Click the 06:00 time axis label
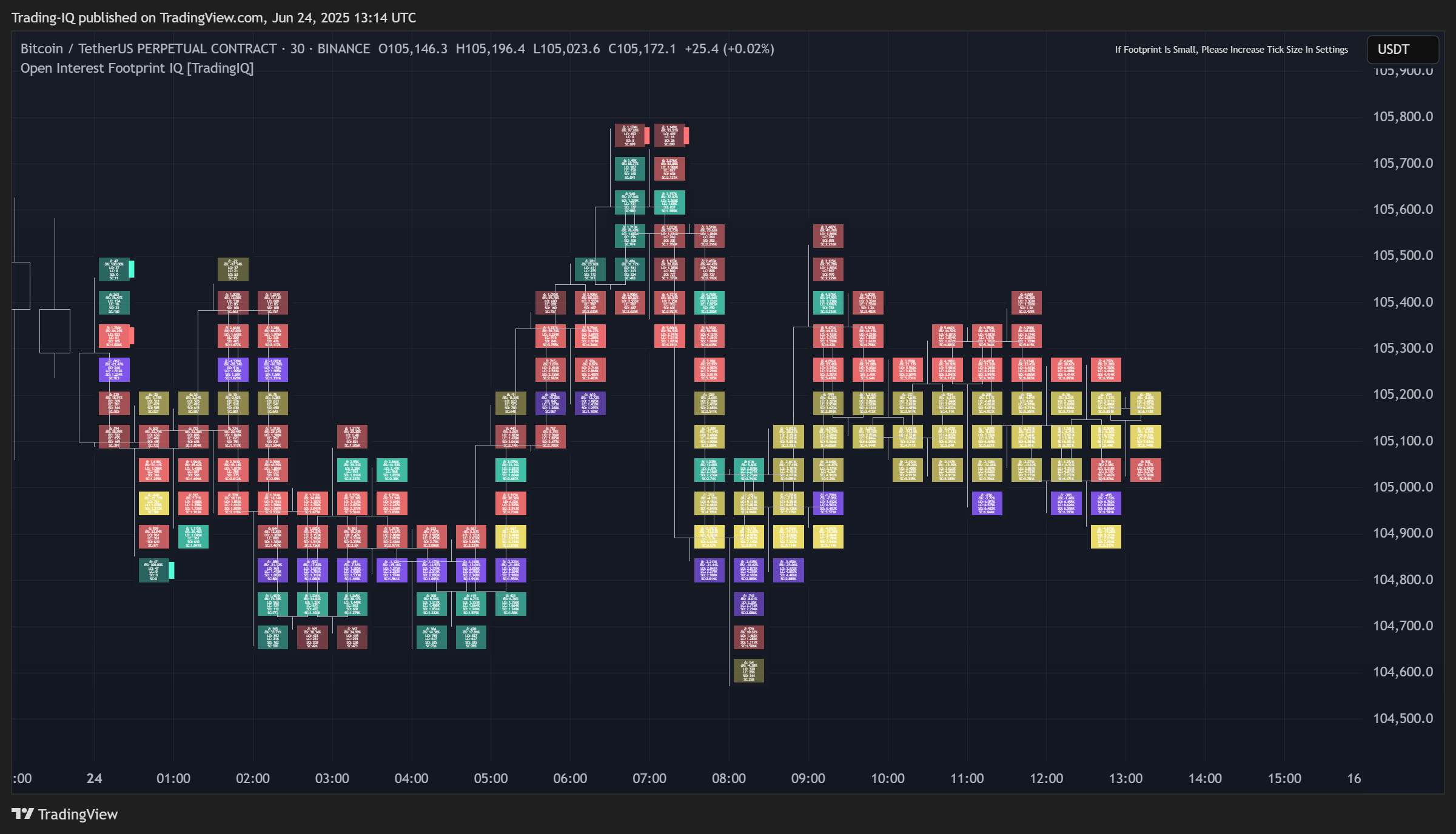Viewport: 1456px width, 834px height. (x=570, y=778)
